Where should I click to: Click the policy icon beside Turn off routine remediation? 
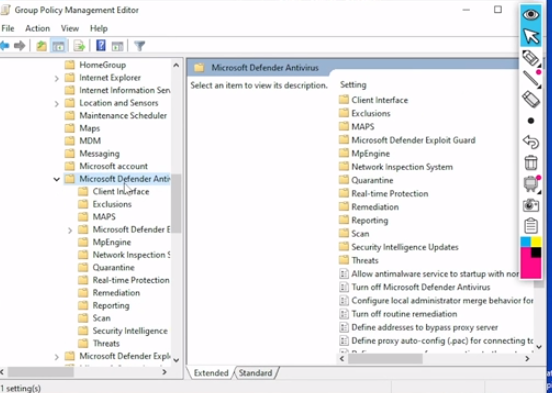(x=344, y=314)
